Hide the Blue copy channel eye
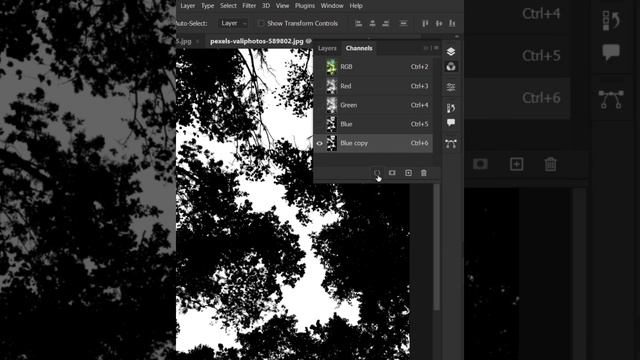640x360 pixels. click(x=319, y=143)
